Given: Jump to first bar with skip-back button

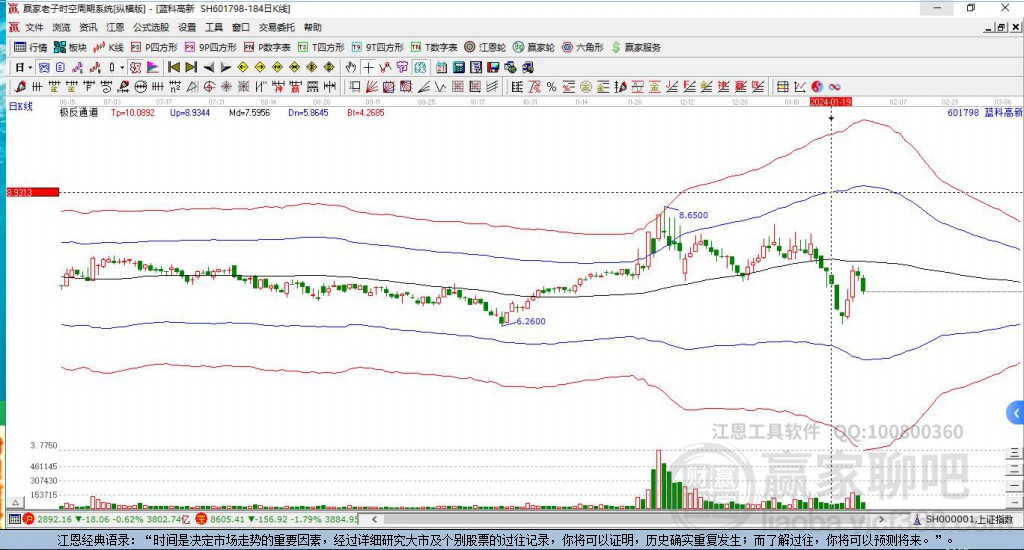Looking at the screenshot, I should [172, 67].
